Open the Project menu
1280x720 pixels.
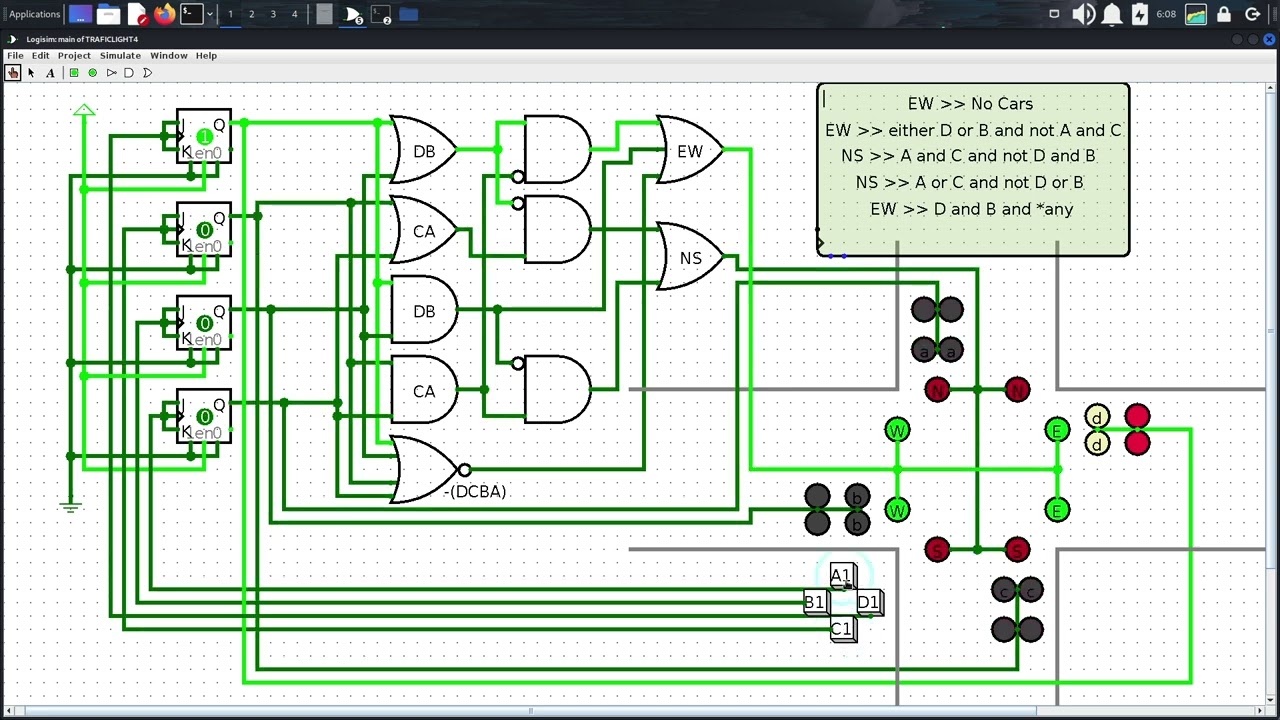(x=74, y=55)
